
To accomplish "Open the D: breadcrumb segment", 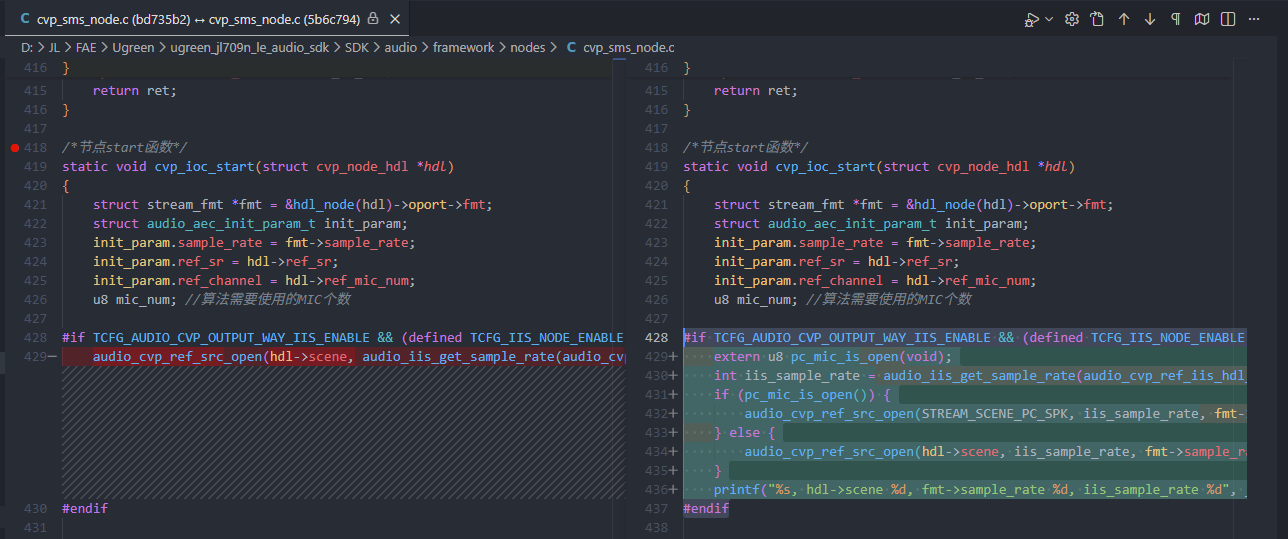I will (x=27, y=47).
